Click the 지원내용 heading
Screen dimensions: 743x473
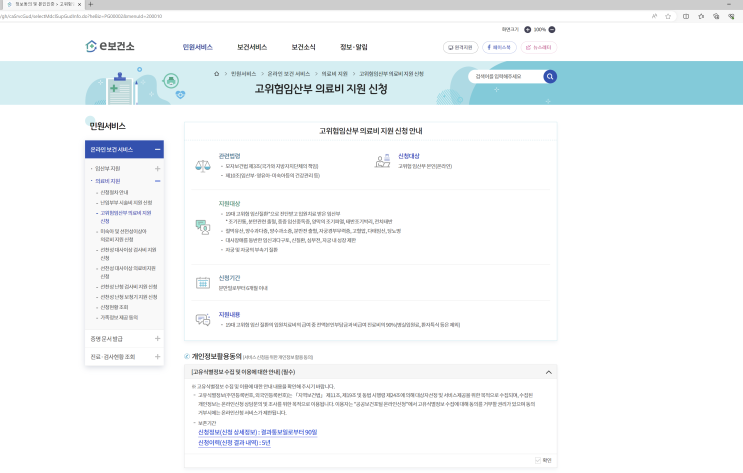coord(229,314)
